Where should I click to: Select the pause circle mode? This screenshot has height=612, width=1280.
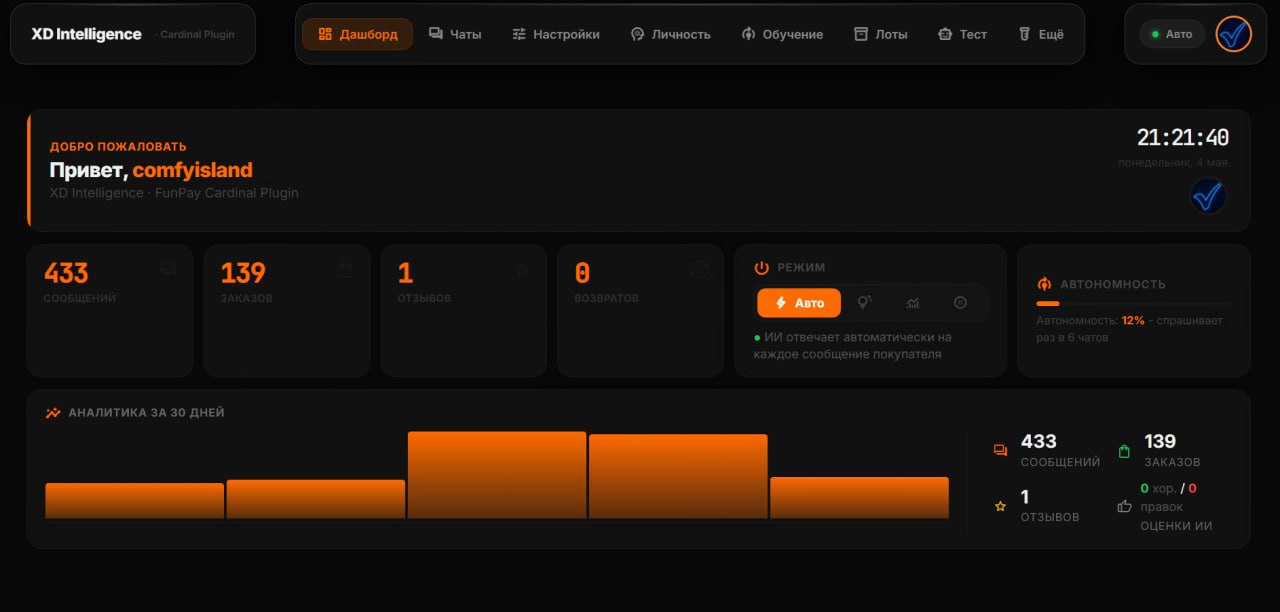[x=960, y=303]
